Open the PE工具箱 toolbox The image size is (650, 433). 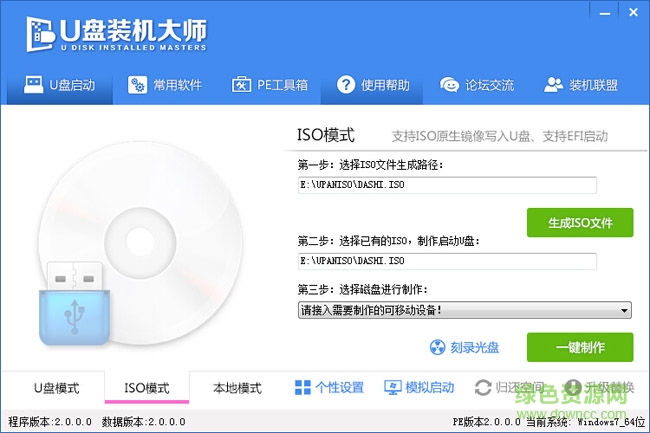tap(269, 84)
